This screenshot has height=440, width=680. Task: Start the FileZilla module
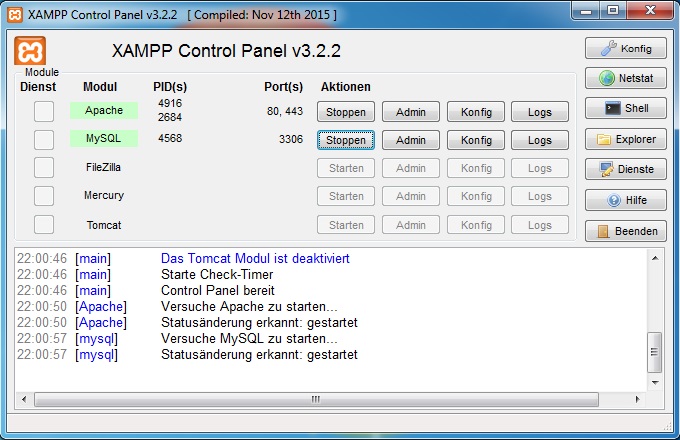tap(346, 168)
